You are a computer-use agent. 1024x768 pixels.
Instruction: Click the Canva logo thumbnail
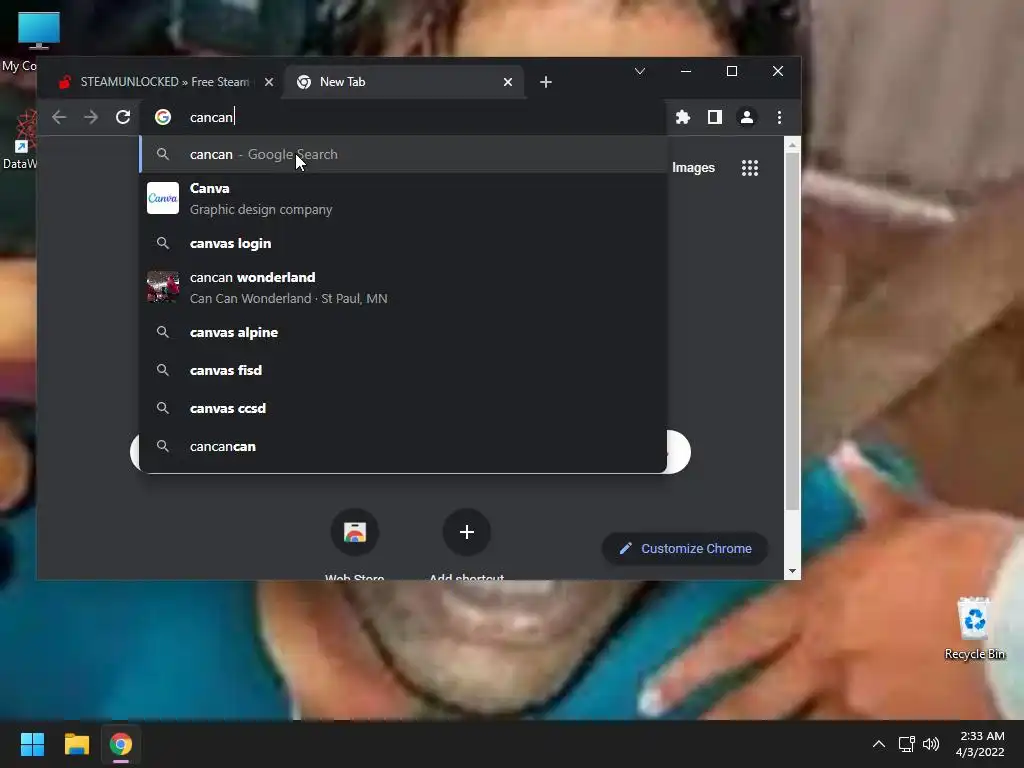point(163,198)
